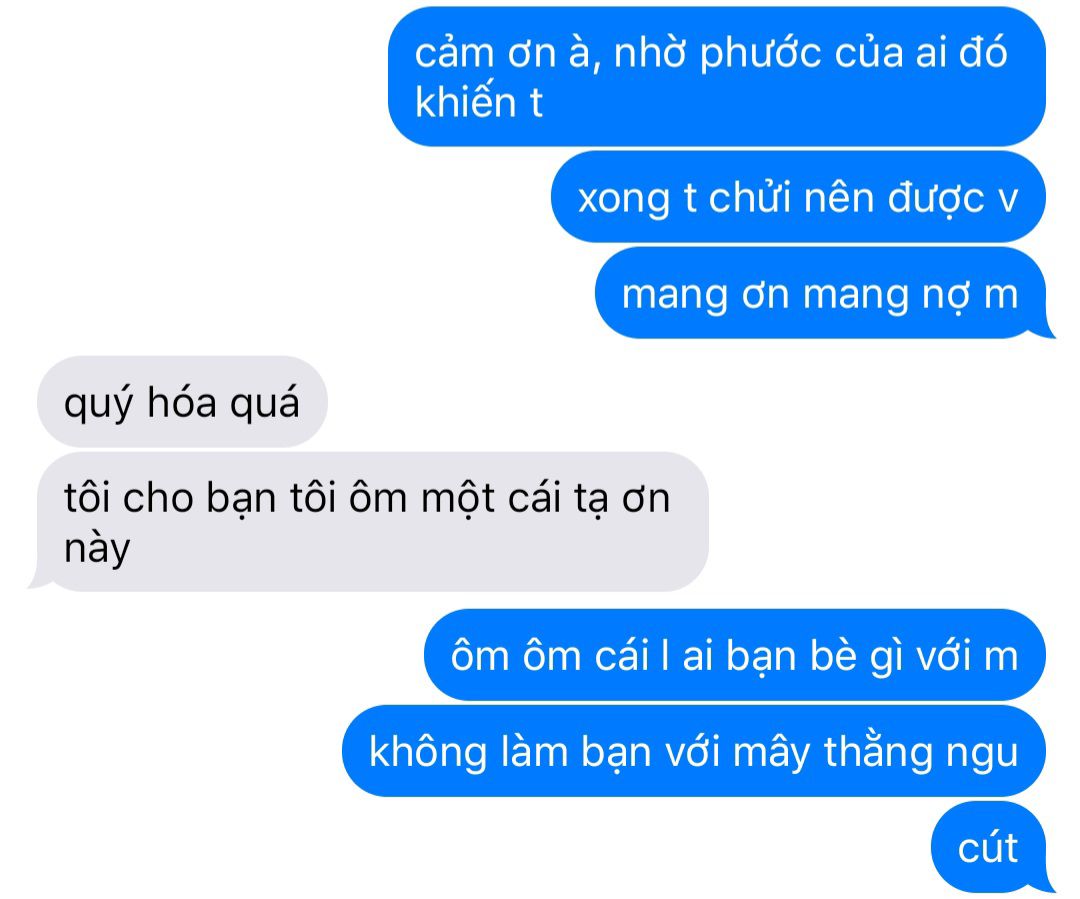Viewport: 1080px width, 899px height.
Task: Click the word "này" in the long gray bubble
Action: point(97,550)
